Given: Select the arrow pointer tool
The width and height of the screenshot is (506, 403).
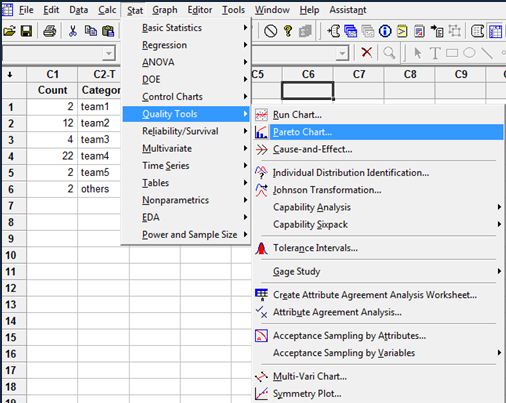Looking at the screenshot, I should (x=417, y=53).
